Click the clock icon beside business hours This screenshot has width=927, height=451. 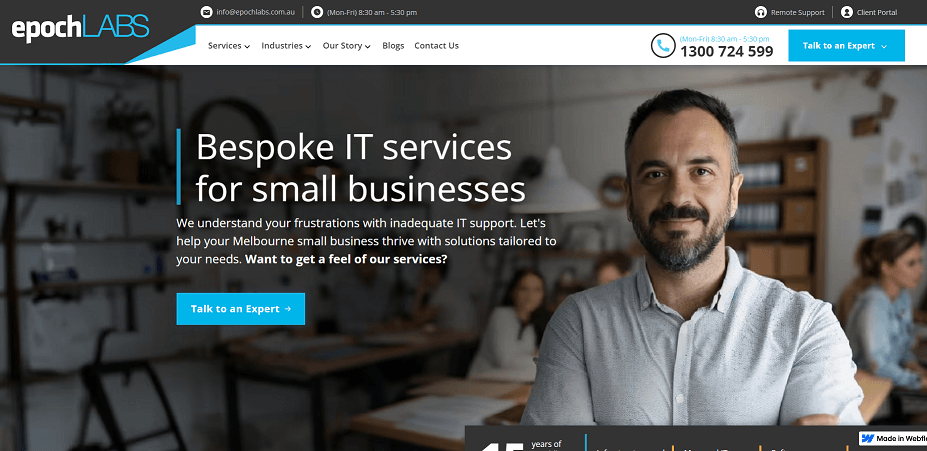point(317,12)
